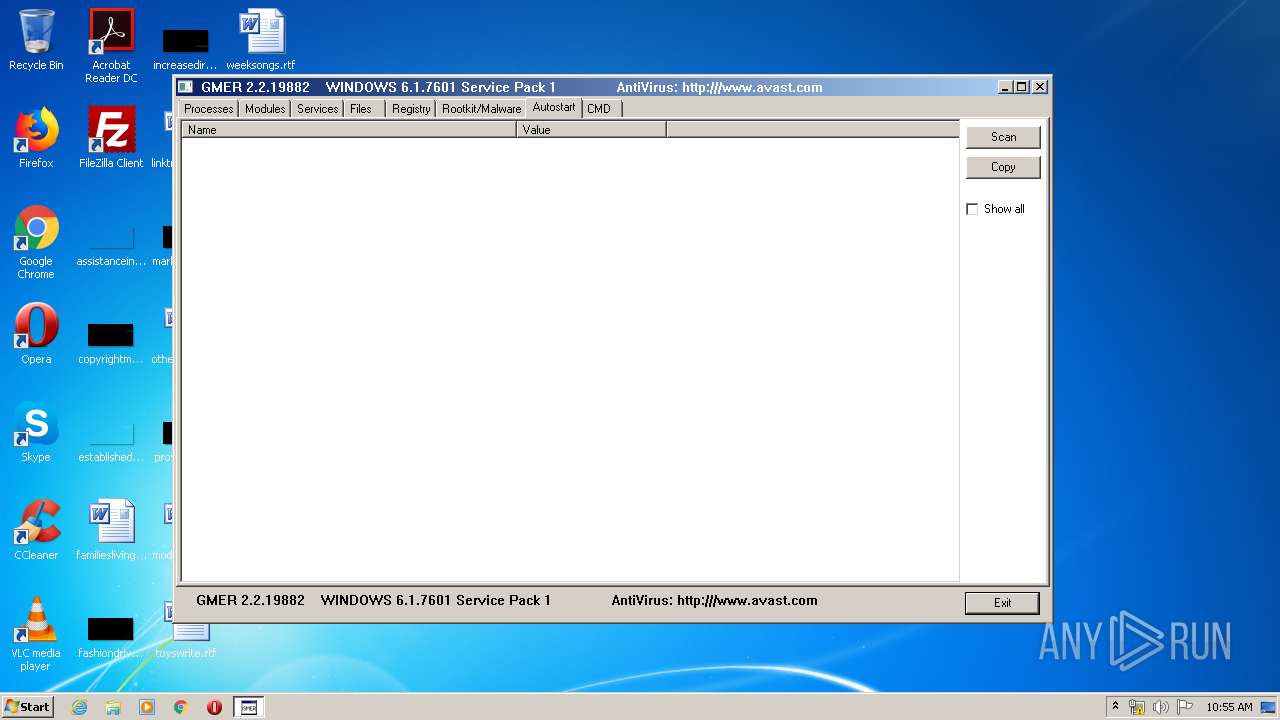The height and width of the screenshot is (720, 1280).
Task: Click taskbar clock showing 10:55 AM
Action: coord(1229,707)
